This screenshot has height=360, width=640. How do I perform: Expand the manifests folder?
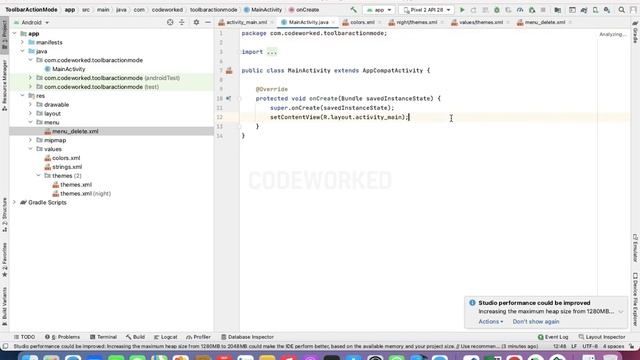22,42
